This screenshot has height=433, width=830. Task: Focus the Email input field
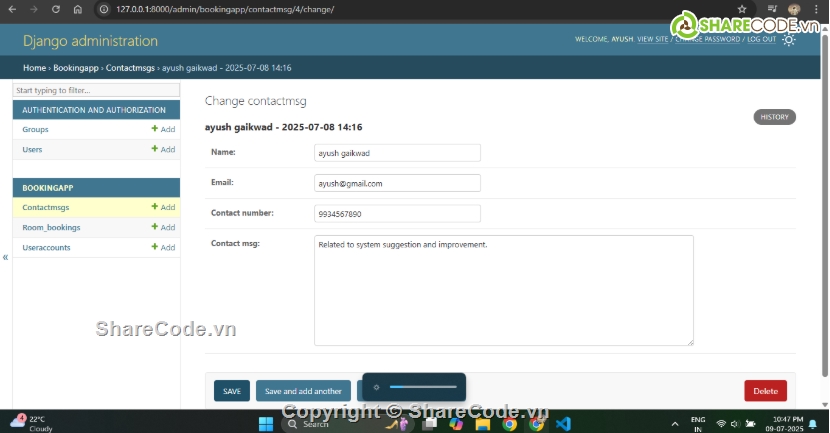pos(397,183)
